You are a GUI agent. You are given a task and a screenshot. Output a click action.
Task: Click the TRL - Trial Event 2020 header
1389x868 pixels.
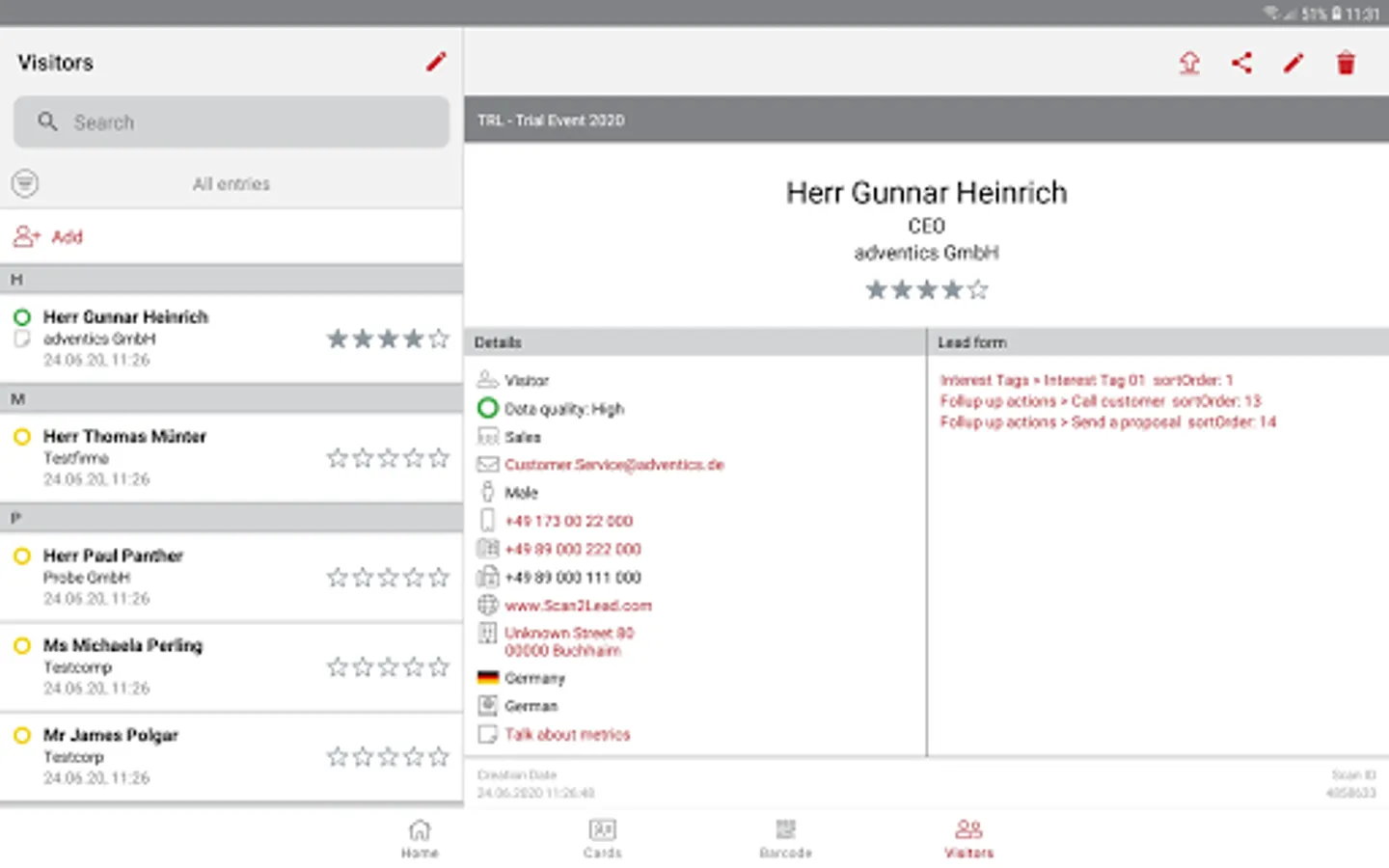click(926, 121)
